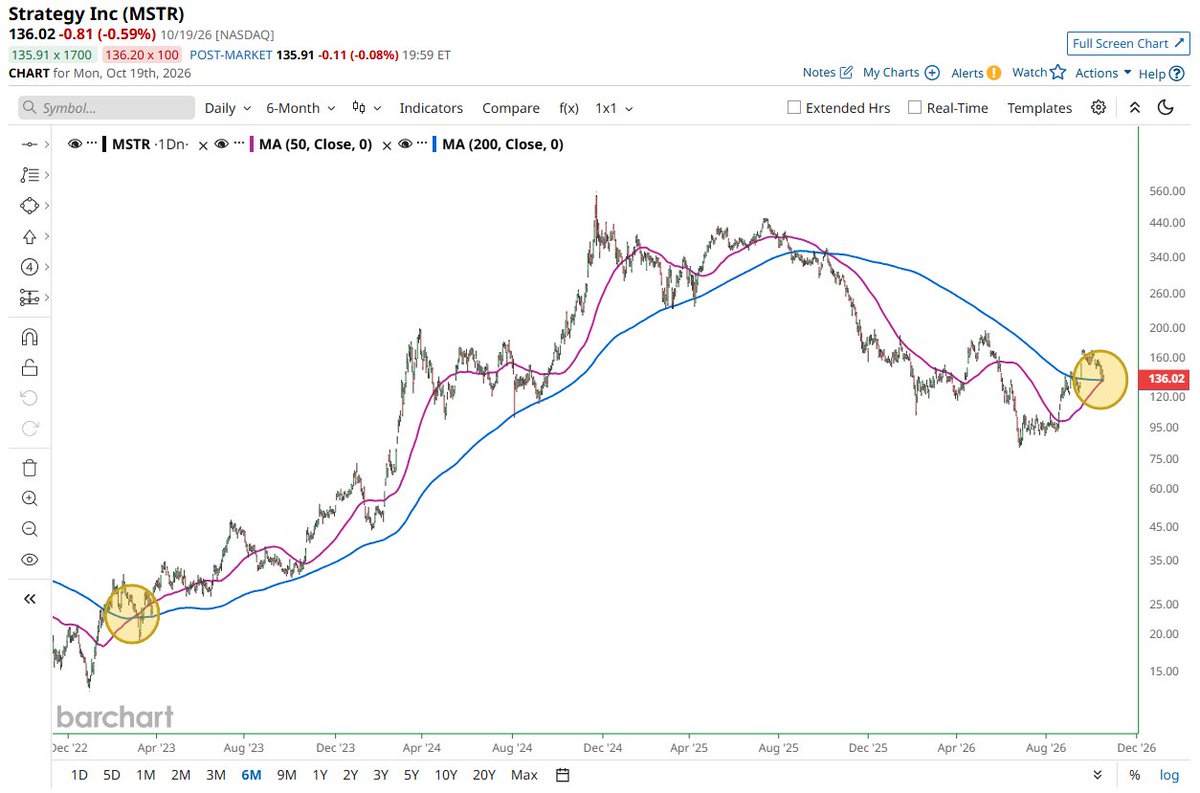Open the measurement projection tool

click(x=29, y=297)
